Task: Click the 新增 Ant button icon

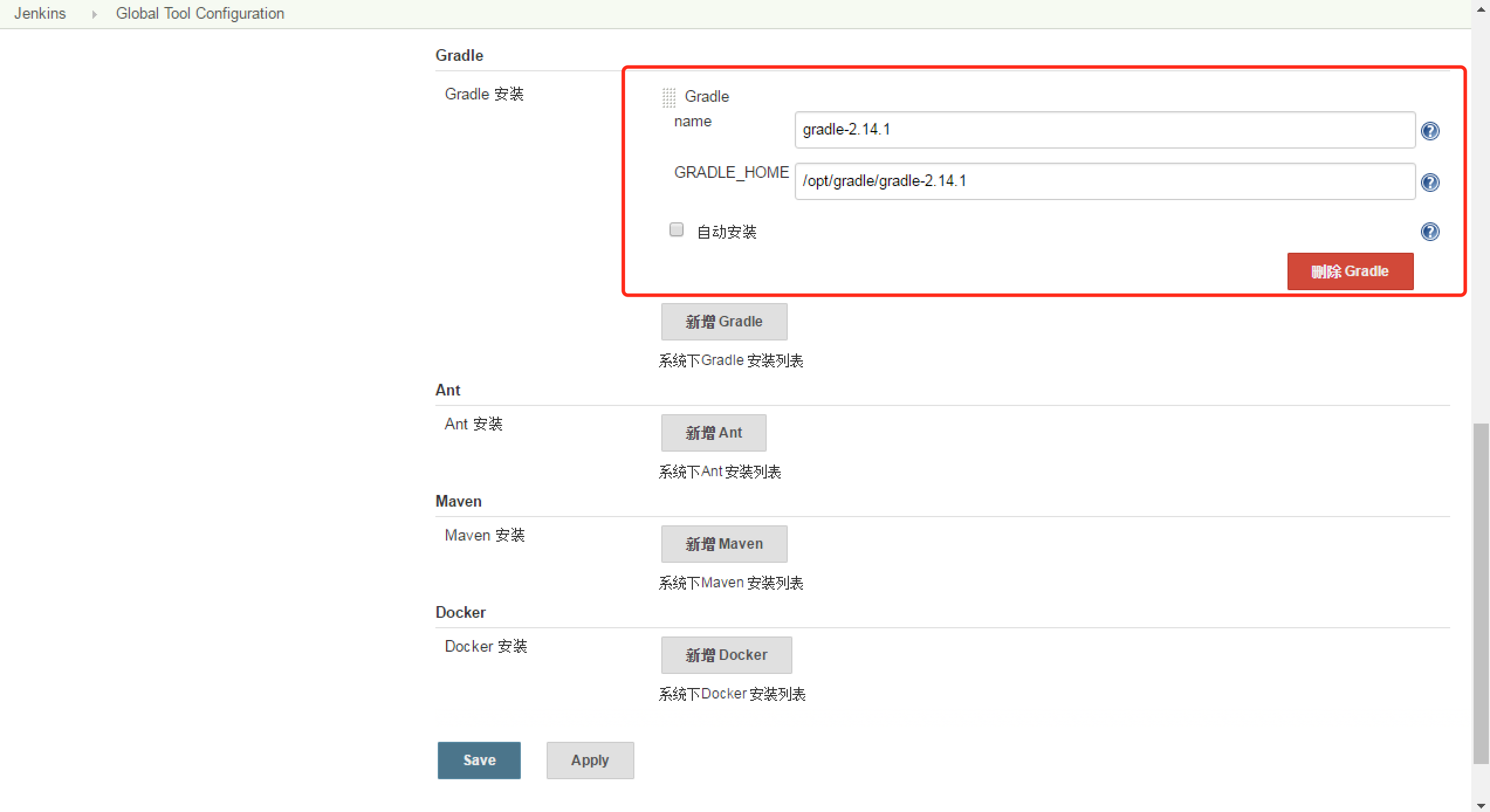Action: [712, 432]
